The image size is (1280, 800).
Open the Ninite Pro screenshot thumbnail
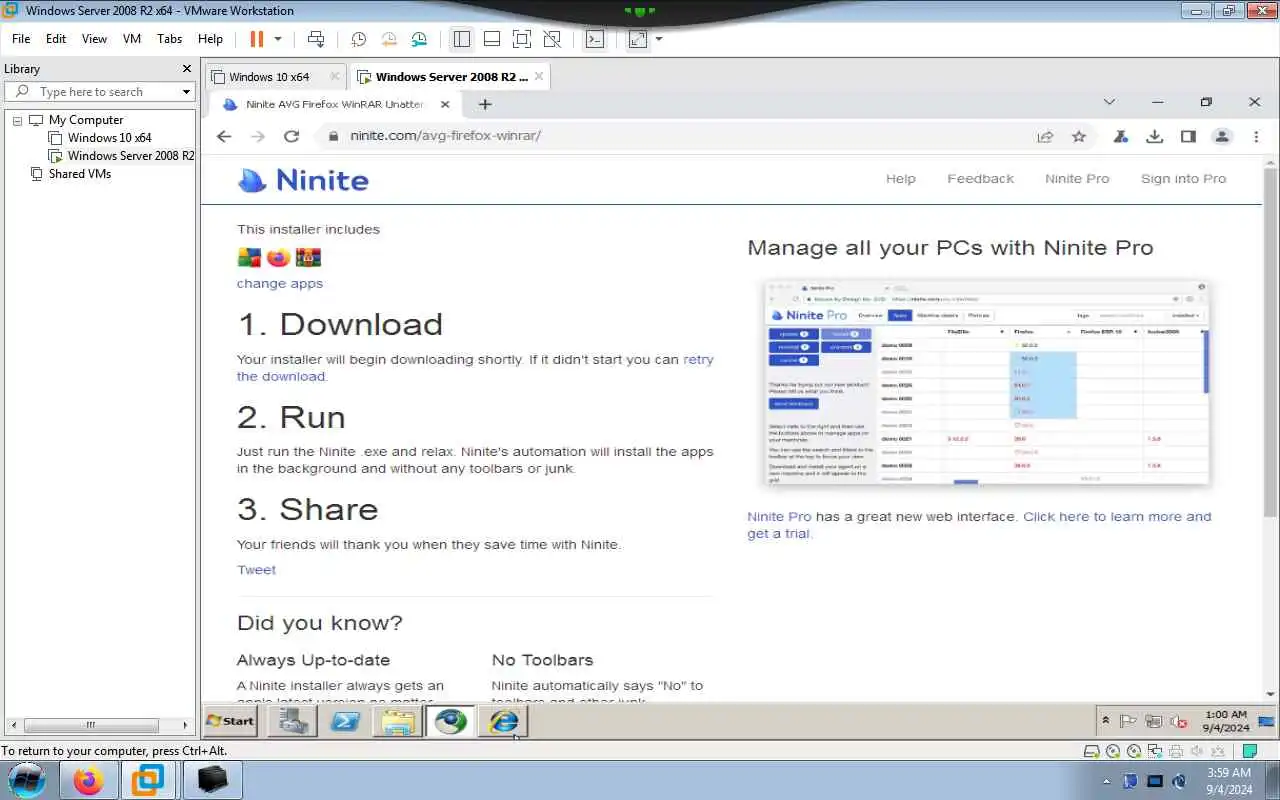pos(986,384)
